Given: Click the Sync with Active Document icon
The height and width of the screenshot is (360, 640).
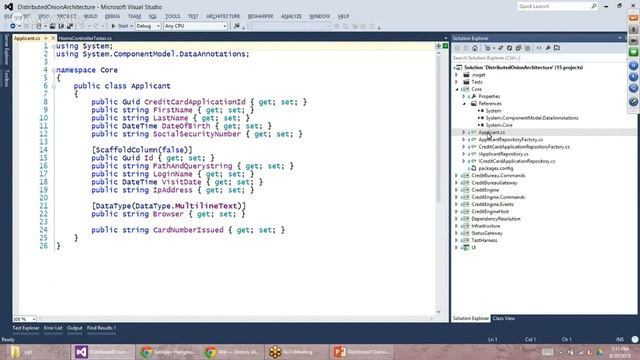Looking at the screenshot, I should point(501,48).
